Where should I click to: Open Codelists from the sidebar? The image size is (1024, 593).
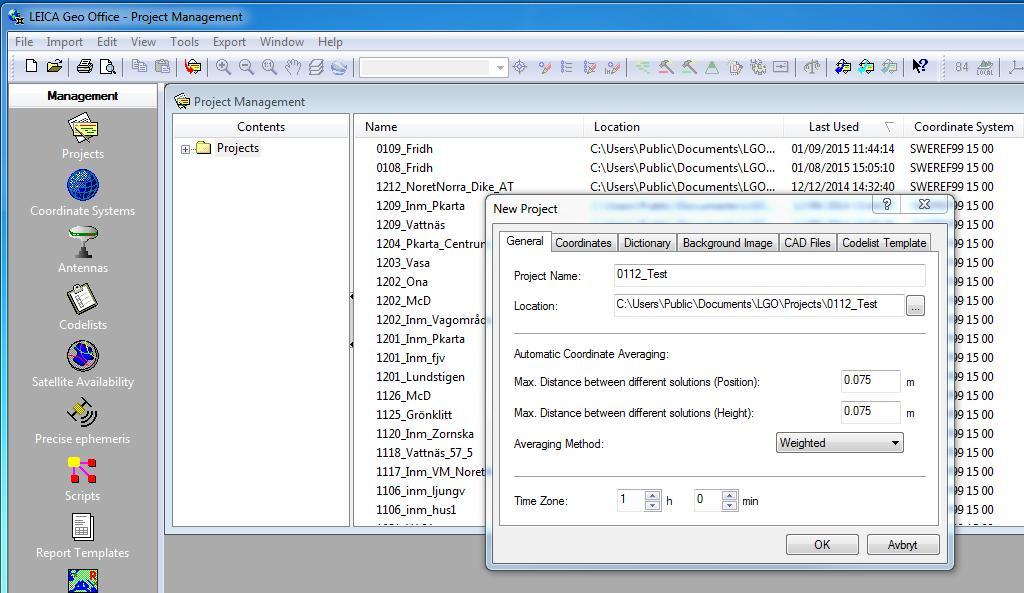(83, 307)
